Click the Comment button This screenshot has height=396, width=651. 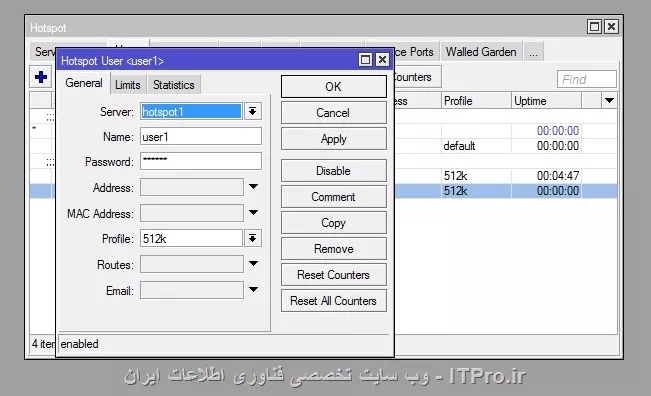pyautogui.click(x=333, y=197)
